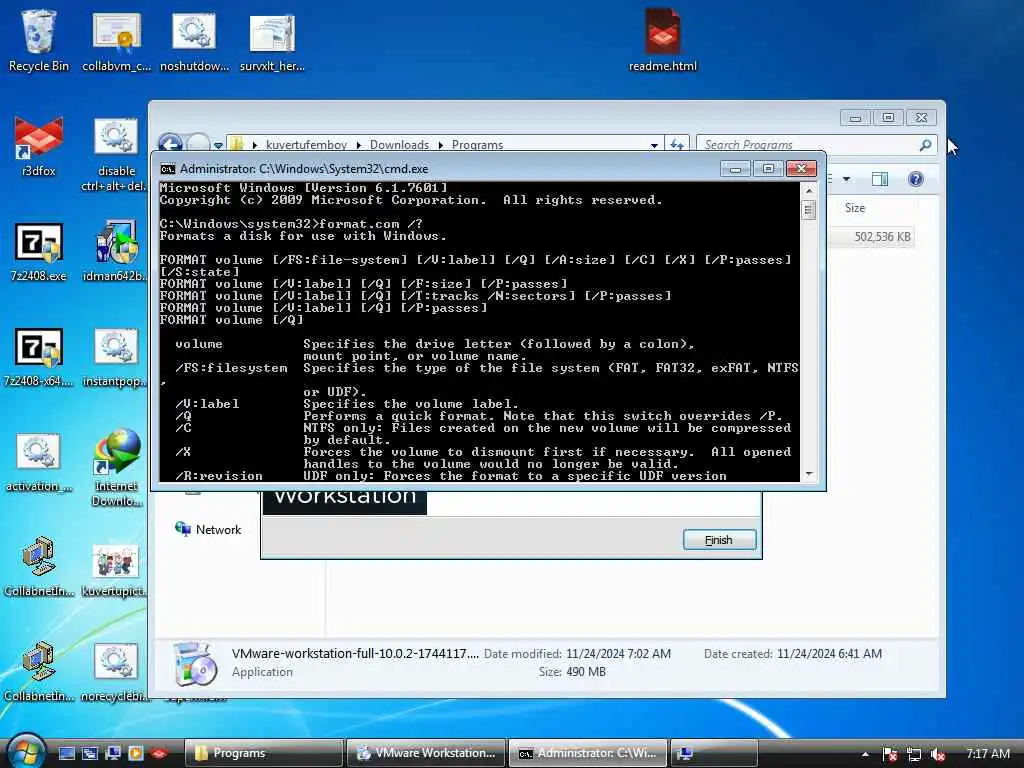Click kuvertufemboy in the address breadcrumb
1024x768 pixels.
coord(306,145)
